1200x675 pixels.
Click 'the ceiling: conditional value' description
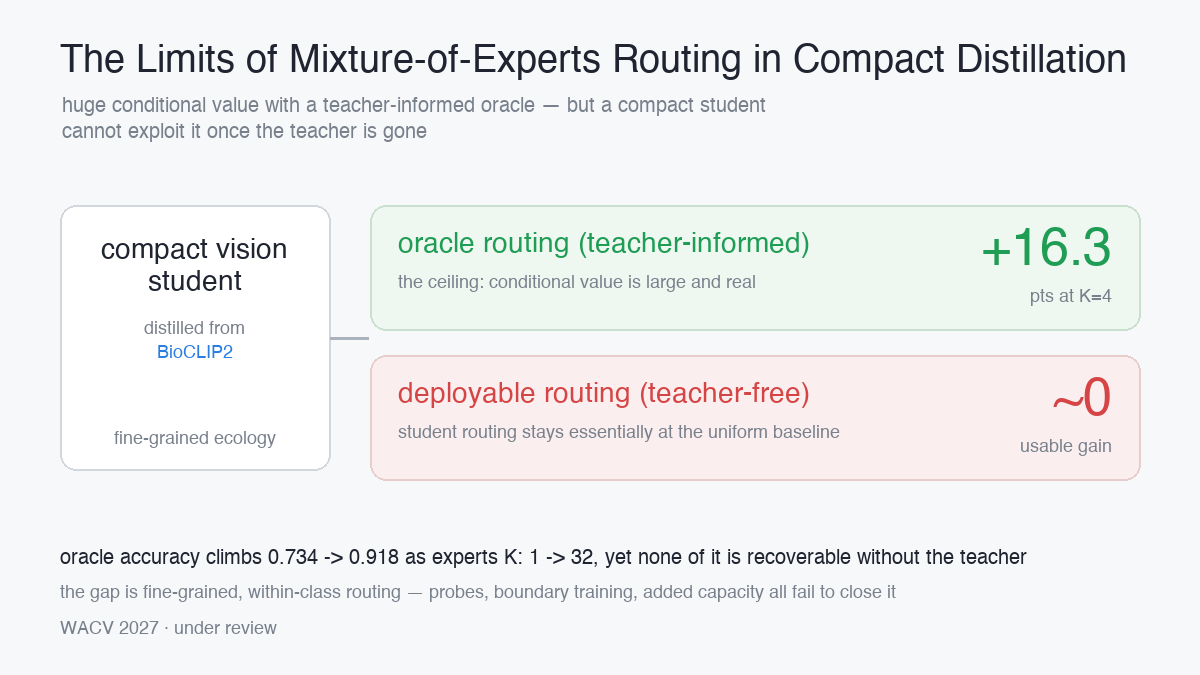[577, 282]
